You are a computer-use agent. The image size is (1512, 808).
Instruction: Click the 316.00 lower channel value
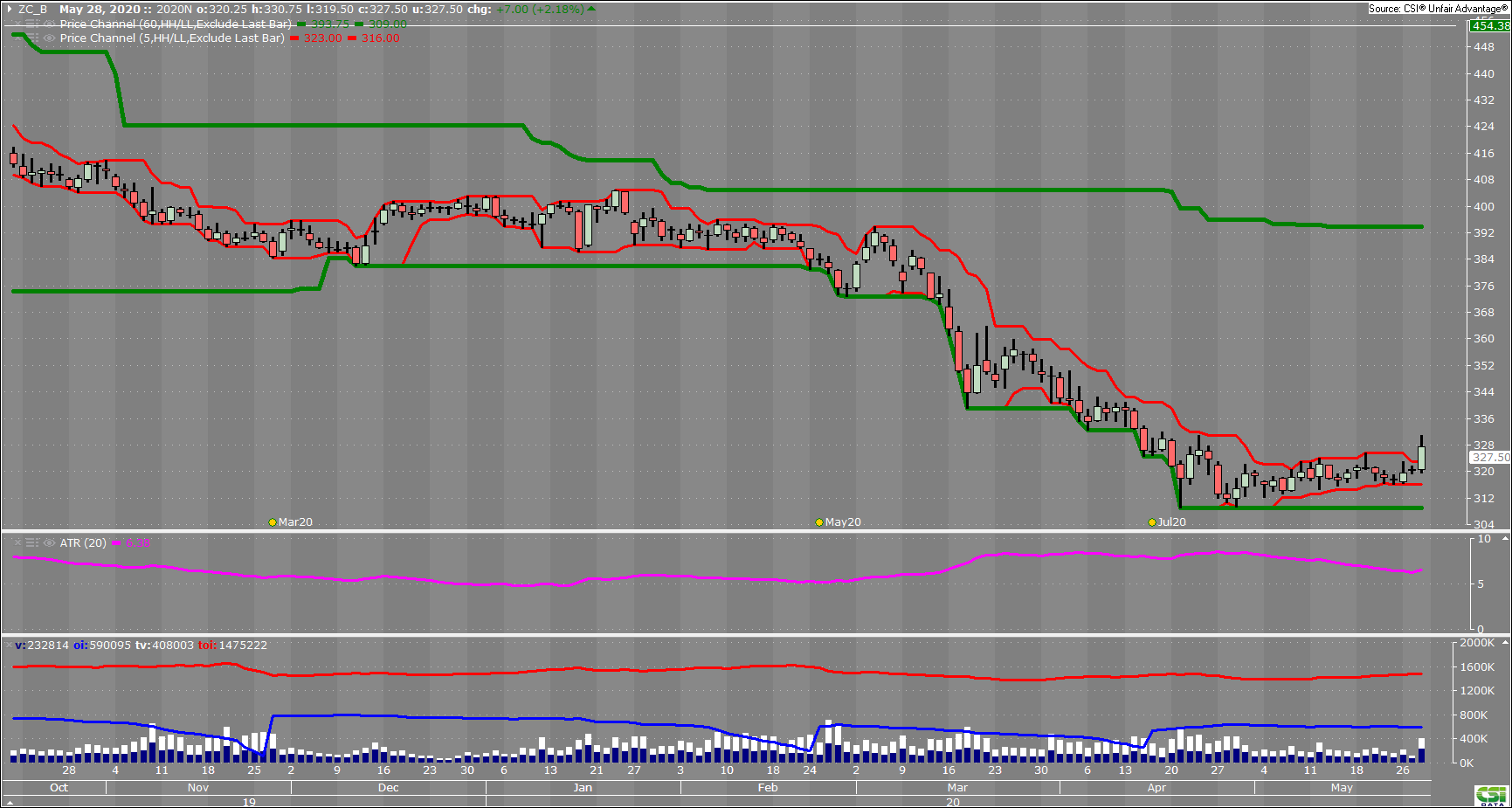[381, 38]
